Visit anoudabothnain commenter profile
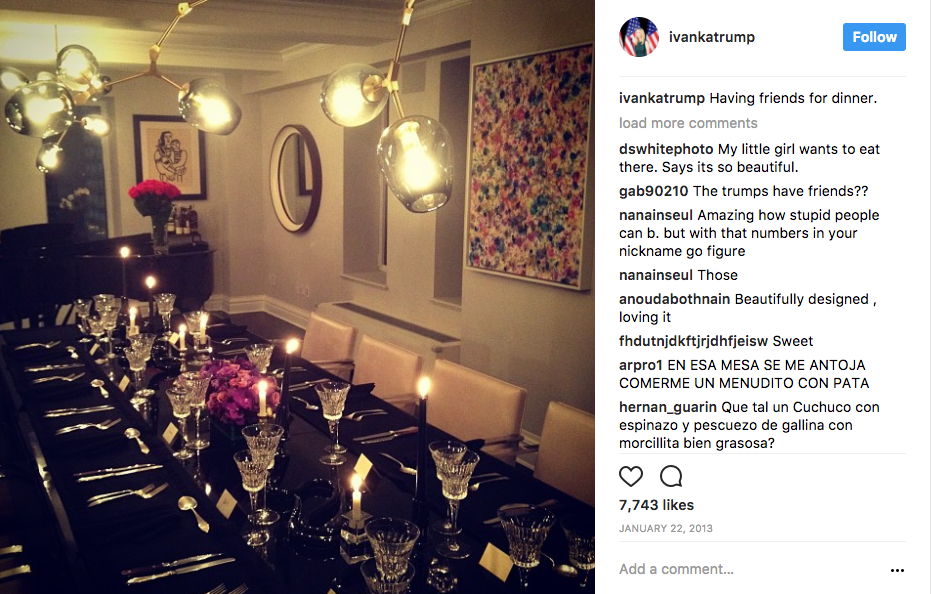Image resolution: width=931 pixels, height=594 pixels. tap(674, 299)
